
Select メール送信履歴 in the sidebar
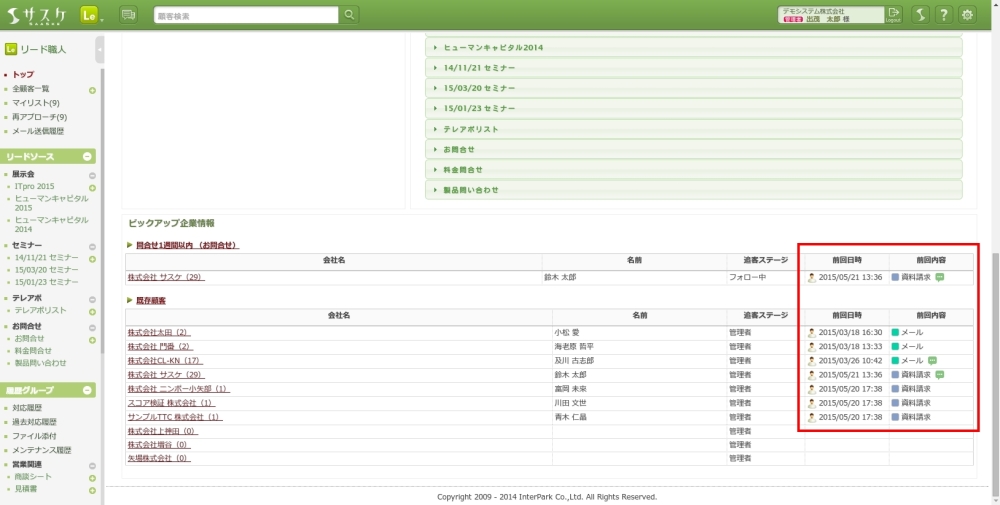[38, 131]
